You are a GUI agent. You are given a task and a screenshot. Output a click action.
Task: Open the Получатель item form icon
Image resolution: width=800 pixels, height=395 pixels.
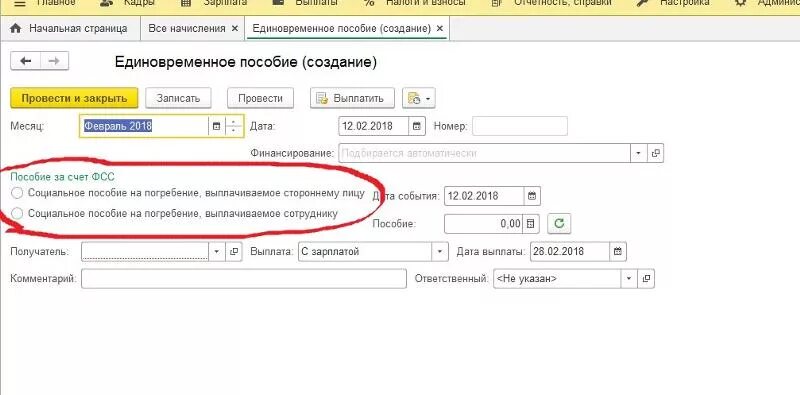coord(234,251)
